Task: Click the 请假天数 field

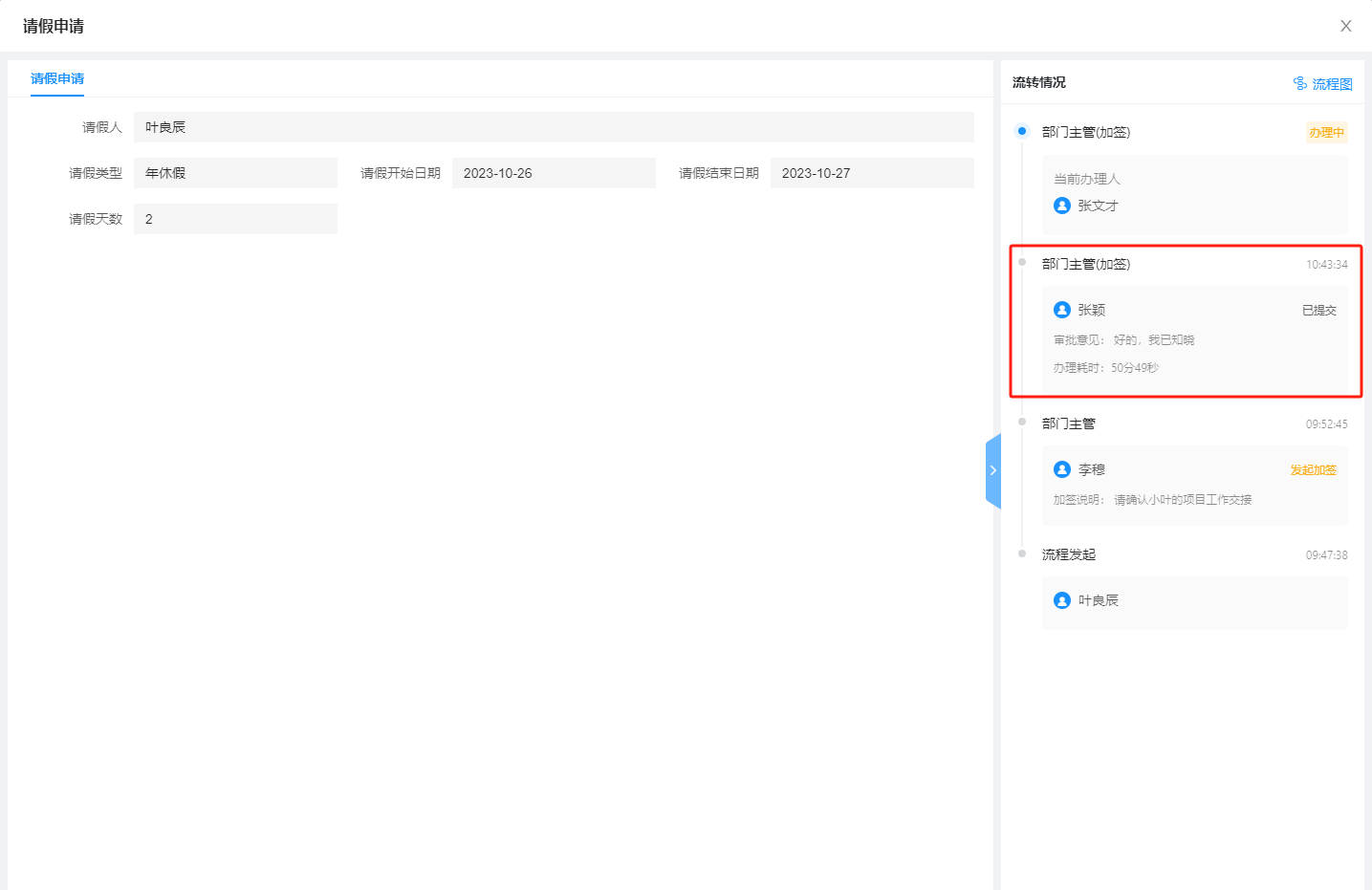Action: tap(235, 219)
